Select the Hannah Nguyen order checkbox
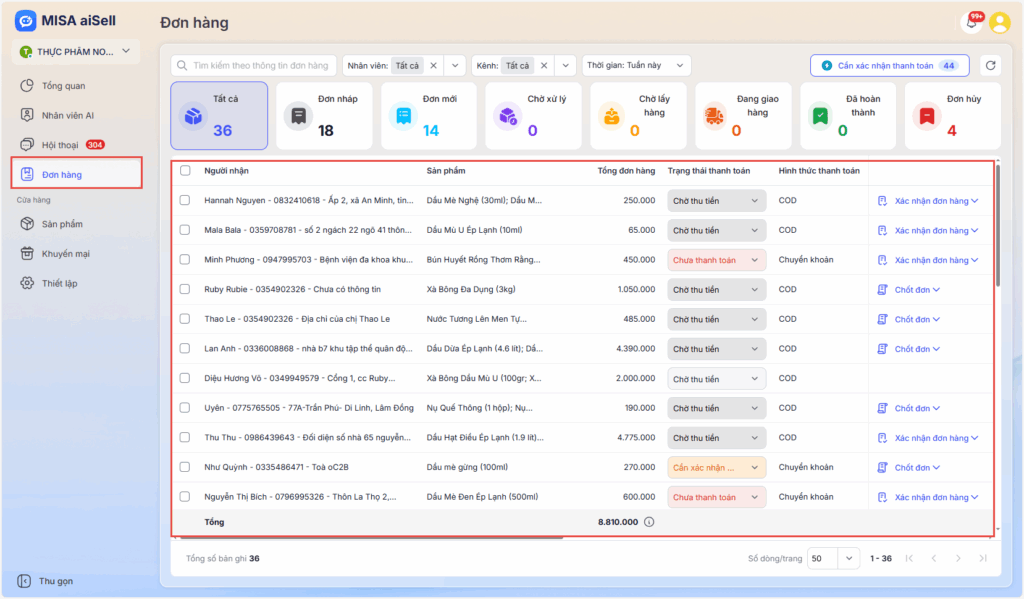1024x599 pixels. tap(185, 201)
